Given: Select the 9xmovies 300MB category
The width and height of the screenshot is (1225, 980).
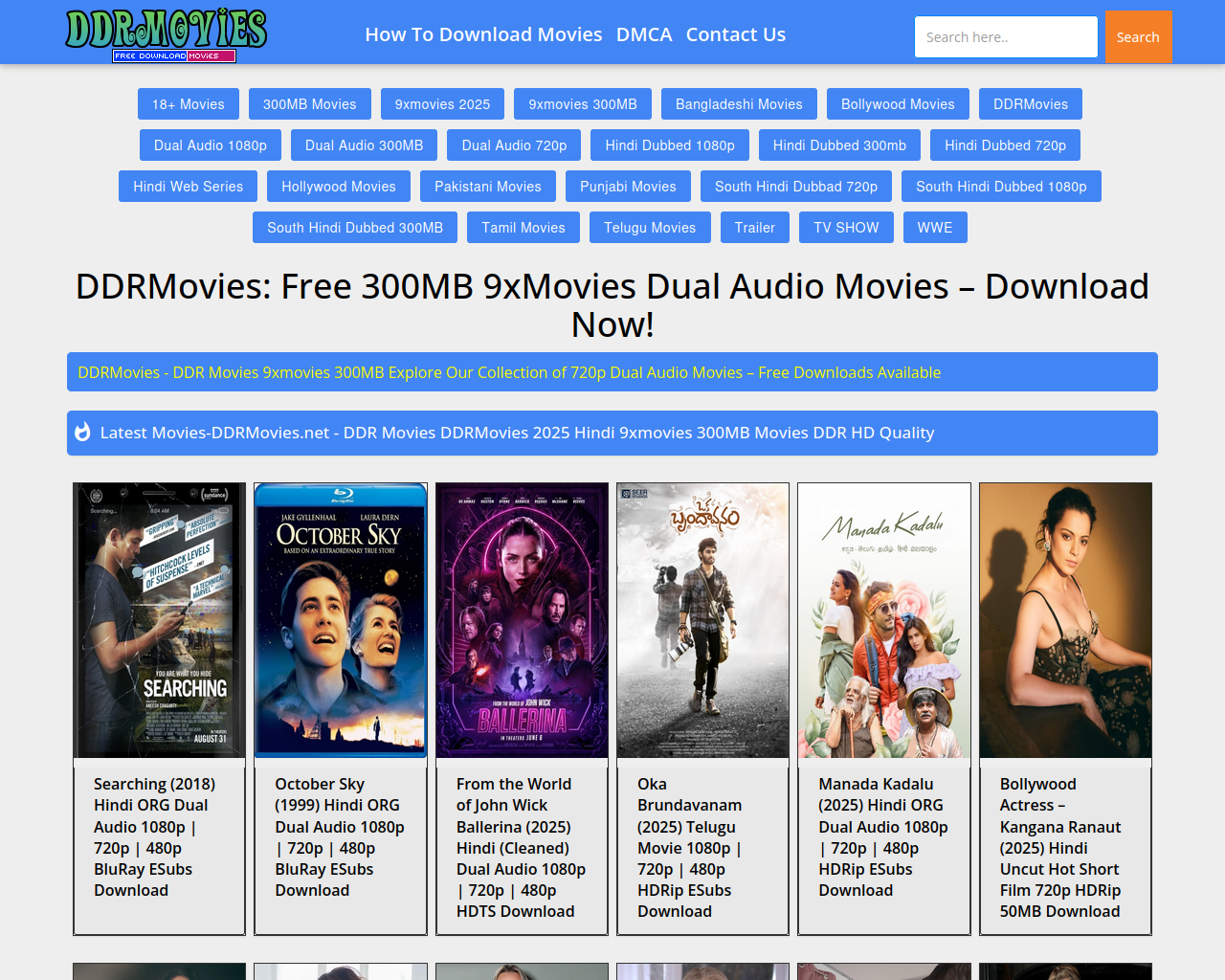Looking at the screenshot, I should (583, 104).
